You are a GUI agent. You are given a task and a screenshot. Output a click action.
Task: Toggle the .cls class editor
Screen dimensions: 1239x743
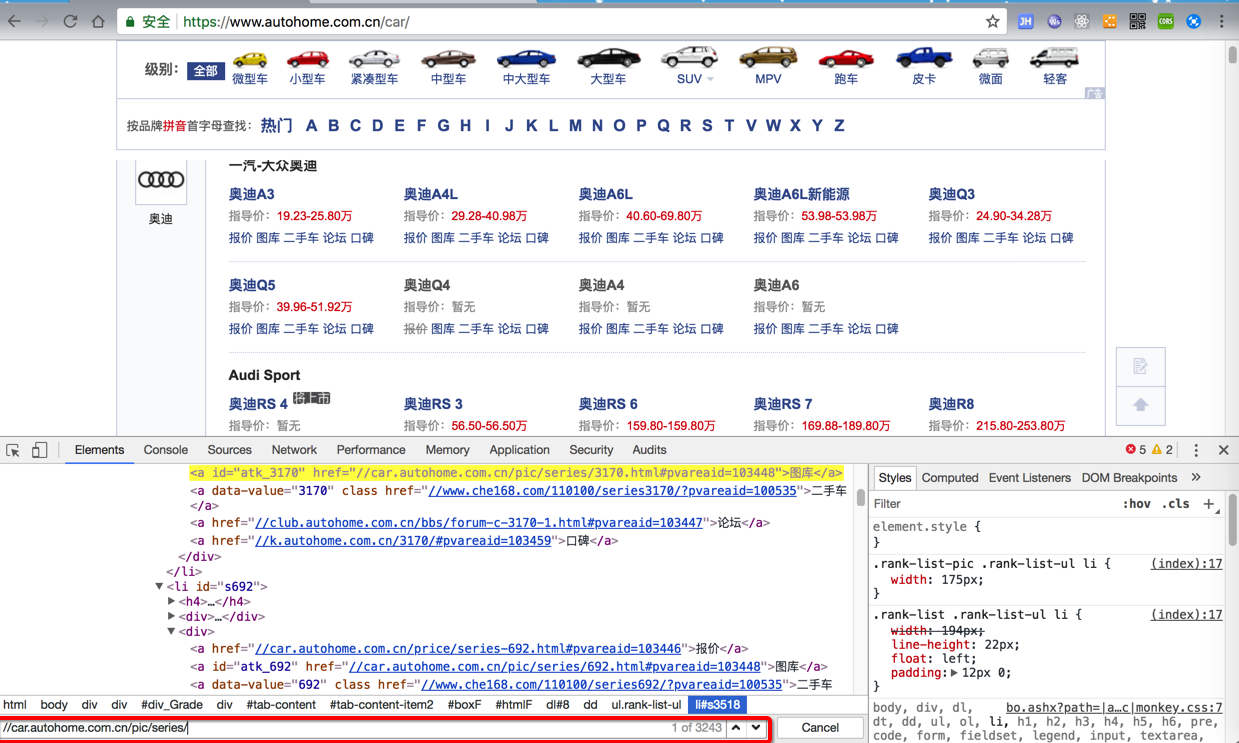coord(1176,504)
